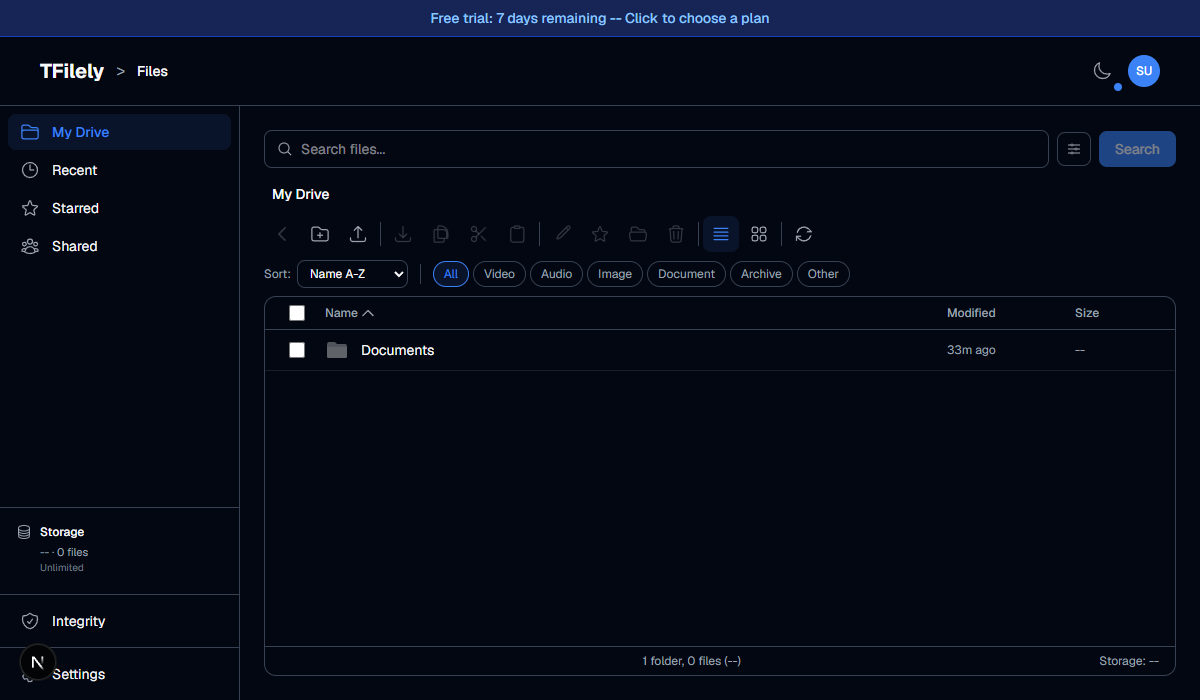Image resolution: width=1200 pixels, height=700 pixels.
Task: Click the Search button
Action: tap(1137, 149)
